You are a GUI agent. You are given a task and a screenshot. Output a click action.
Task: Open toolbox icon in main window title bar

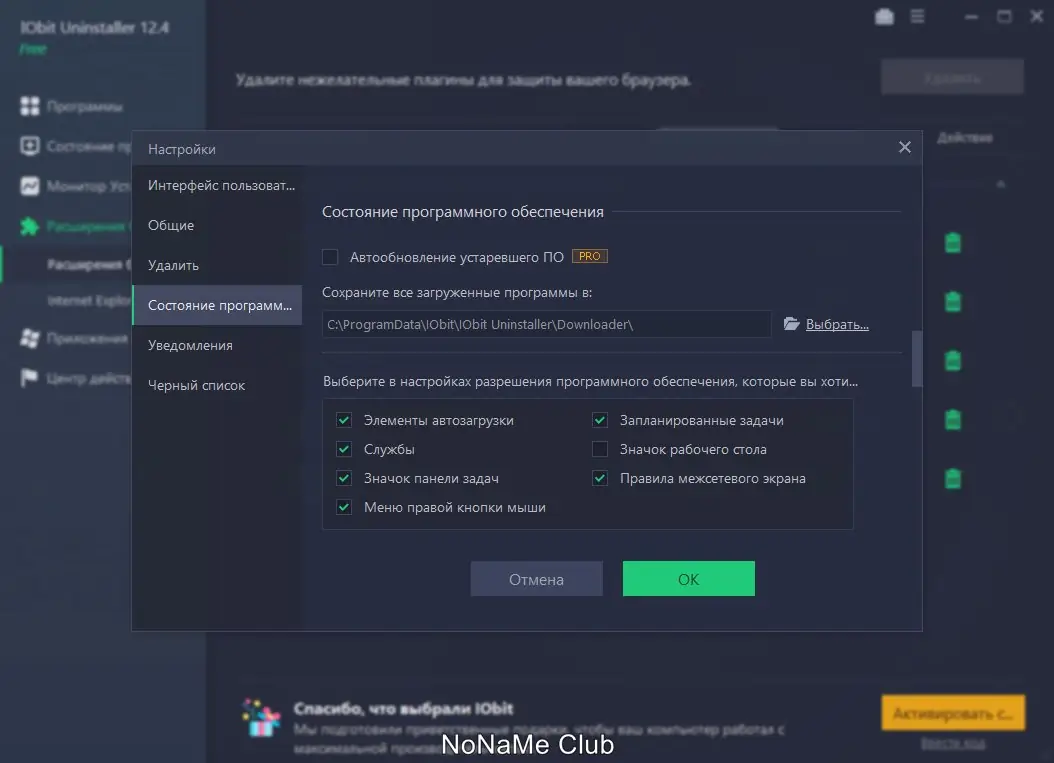(885, 16)
